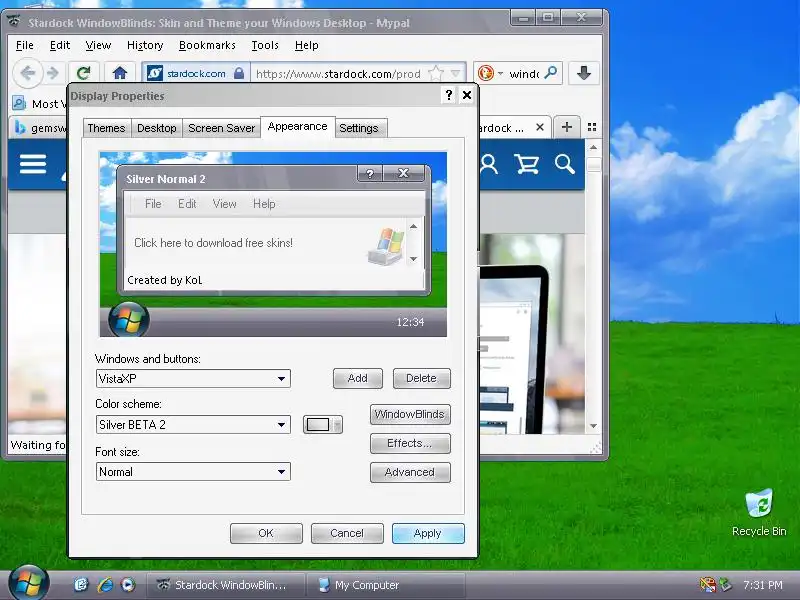Switch to the Themes tab

pos(106,128)
